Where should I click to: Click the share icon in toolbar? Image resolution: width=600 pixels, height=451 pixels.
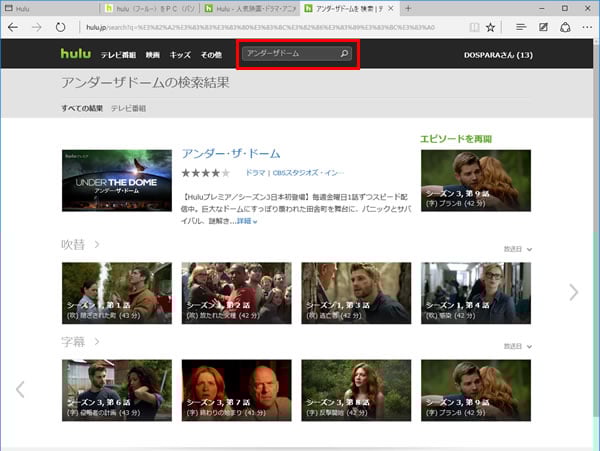click(565, 27)
